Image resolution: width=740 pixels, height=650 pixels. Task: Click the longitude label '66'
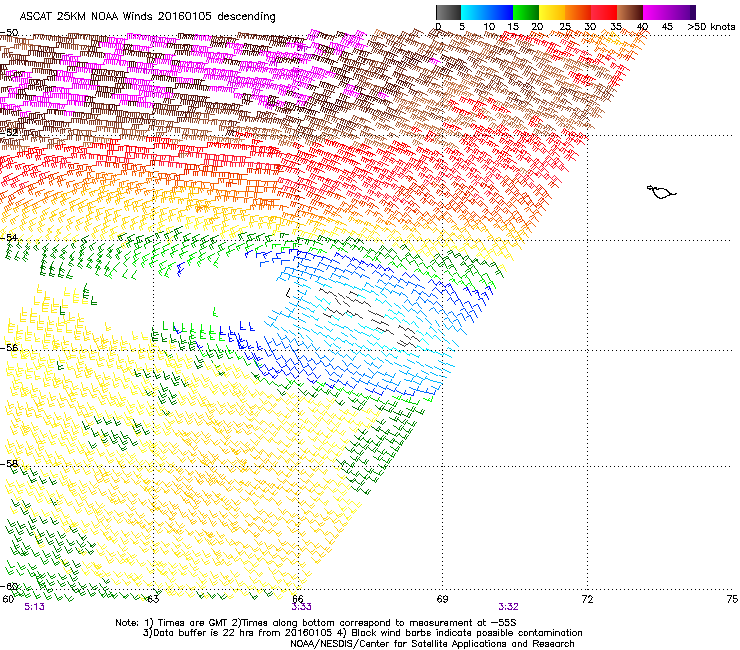tap(298, 599)
